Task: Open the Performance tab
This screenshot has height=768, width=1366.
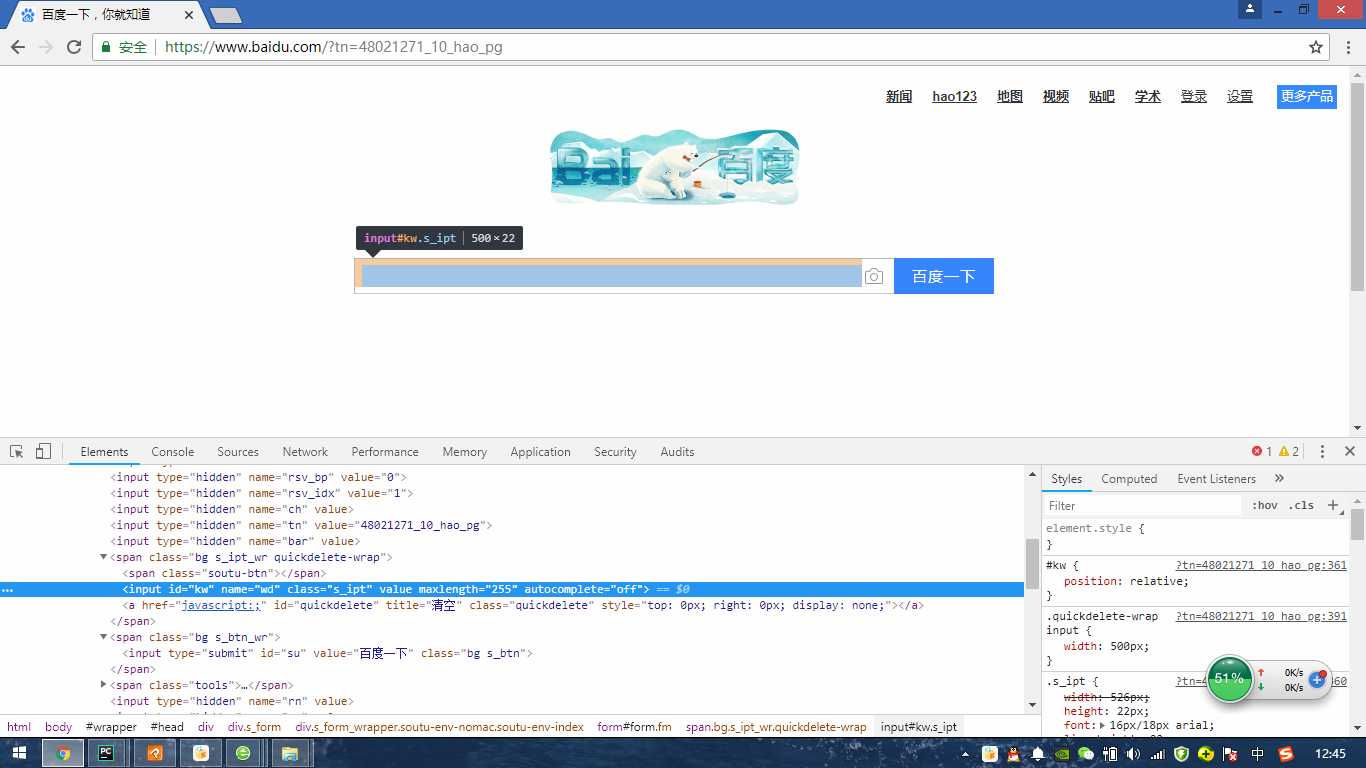Action: point(385,452)
